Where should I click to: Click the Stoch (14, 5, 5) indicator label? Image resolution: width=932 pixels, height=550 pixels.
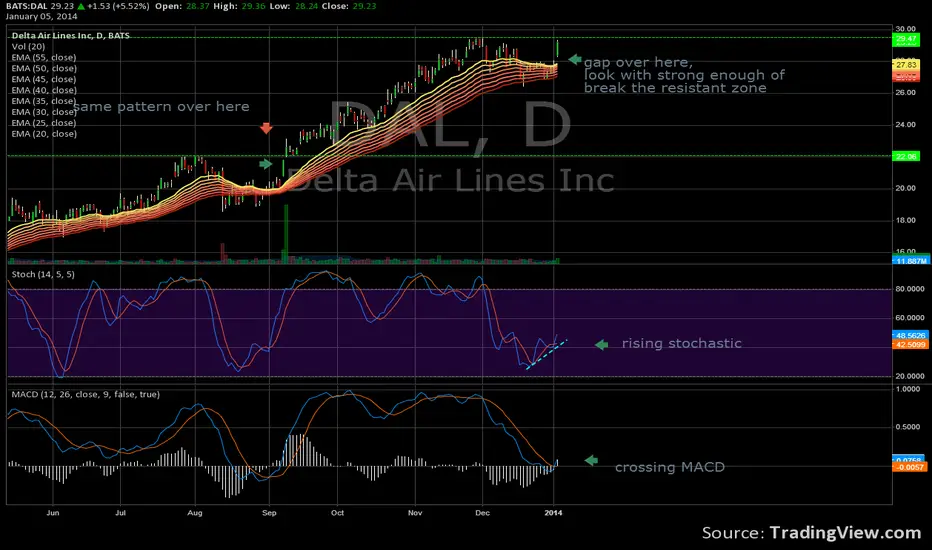point(43,274)
